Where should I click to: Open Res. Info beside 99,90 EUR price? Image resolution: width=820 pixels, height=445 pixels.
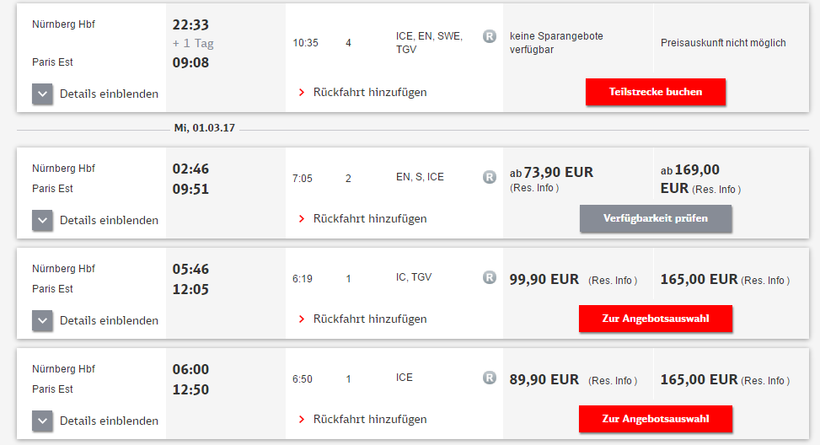click(612, 280)
